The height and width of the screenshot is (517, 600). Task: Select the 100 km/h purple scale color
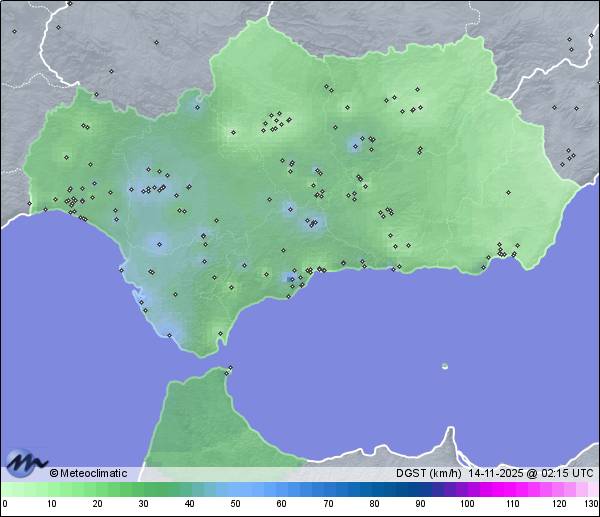467,489
